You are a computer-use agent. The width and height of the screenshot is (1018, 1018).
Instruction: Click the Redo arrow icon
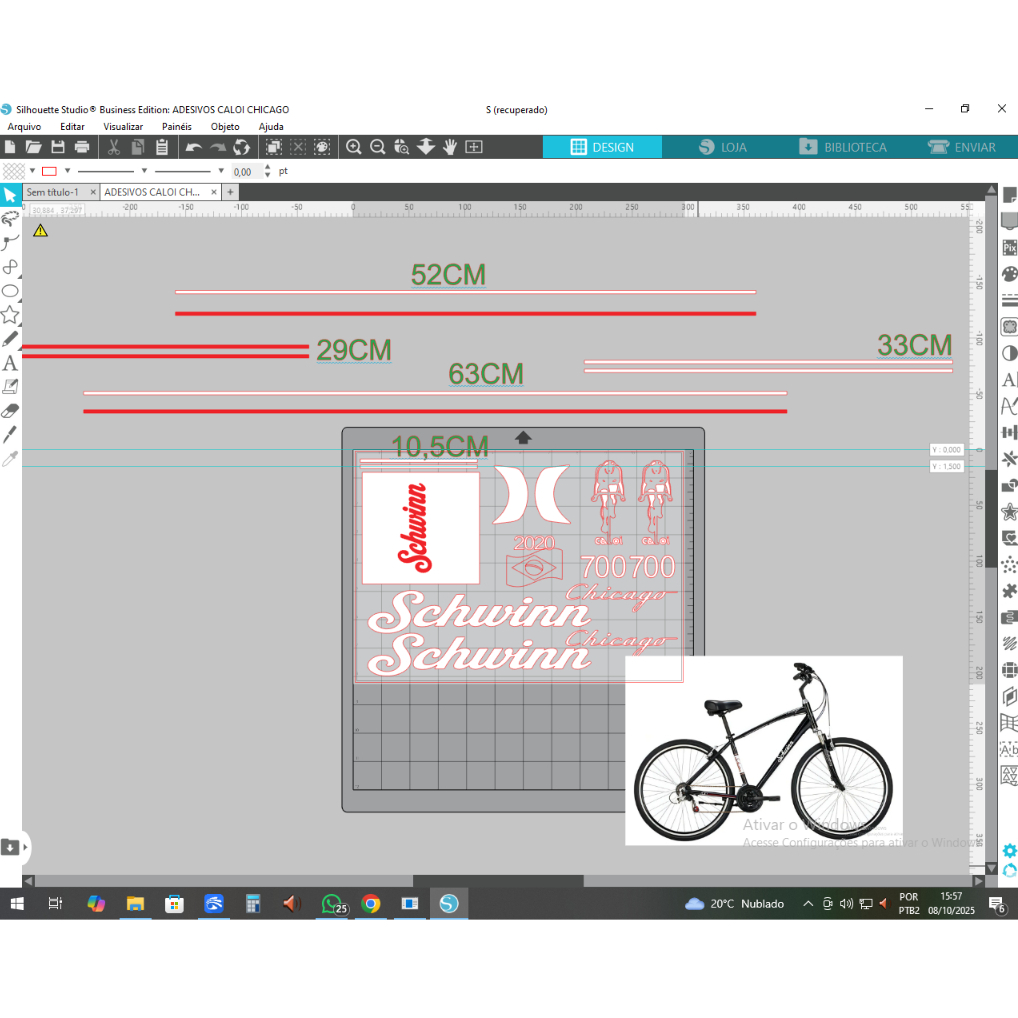pyautogui.click(x=217, y=147)
